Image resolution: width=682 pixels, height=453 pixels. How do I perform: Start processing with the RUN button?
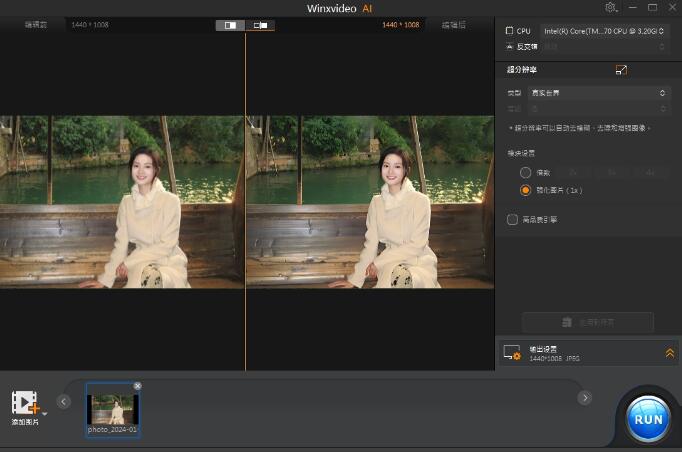[x=648, y=419]
